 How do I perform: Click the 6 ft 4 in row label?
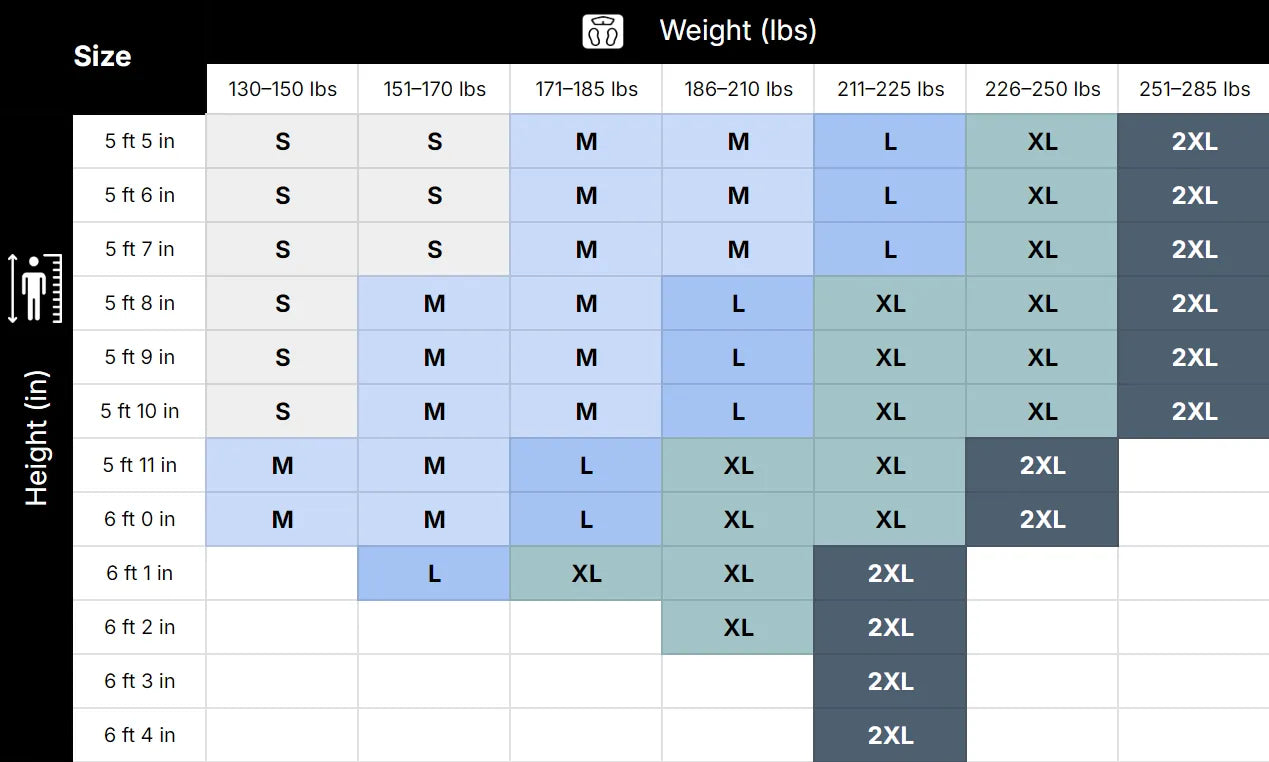coord(140,735)
